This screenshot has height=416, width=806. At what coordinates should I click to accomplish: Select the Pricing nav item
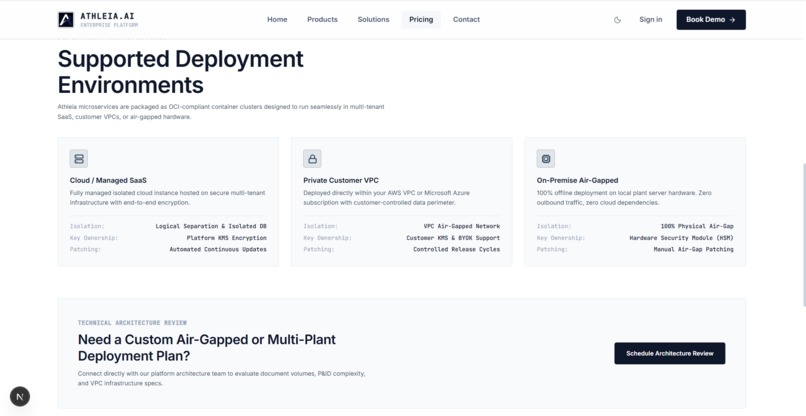pos(421,20)
